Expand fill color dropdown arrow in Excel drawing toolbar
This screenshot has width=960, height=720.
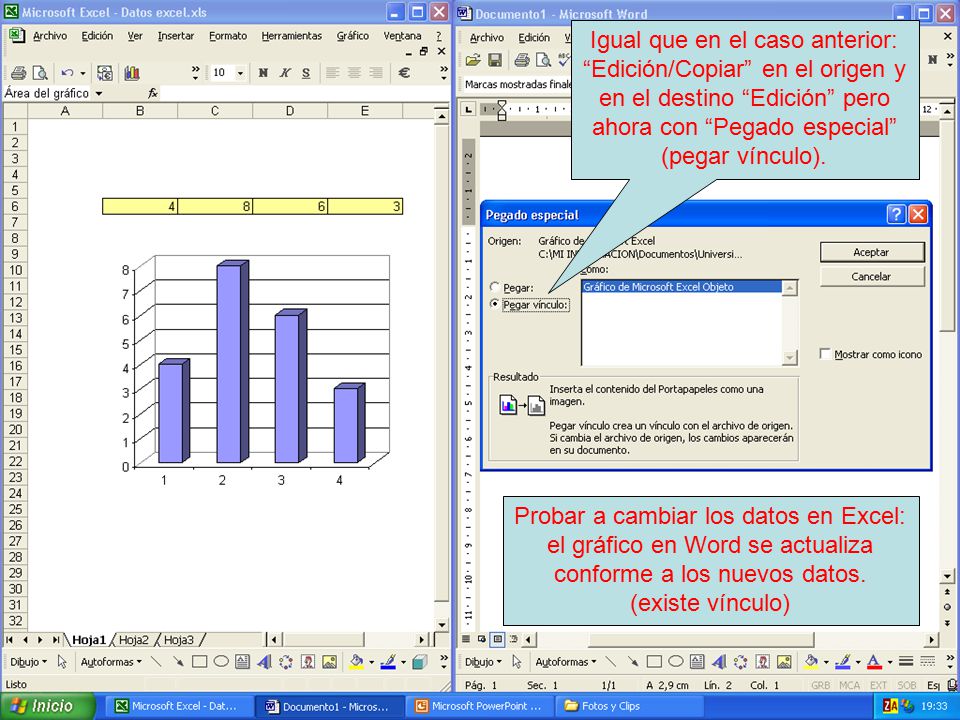[371, 662]
